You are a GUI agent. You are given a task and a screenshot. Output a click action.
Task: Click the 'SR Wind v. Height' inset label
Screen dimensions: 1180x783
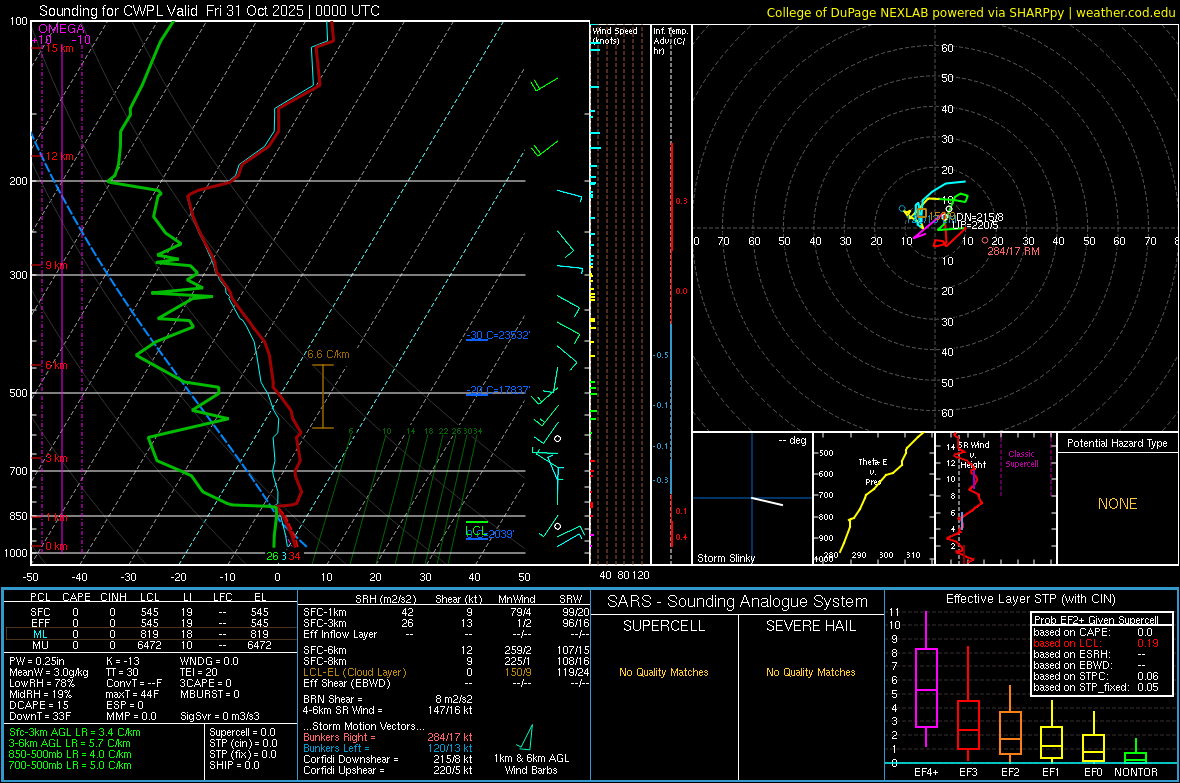tap(974, 455)
